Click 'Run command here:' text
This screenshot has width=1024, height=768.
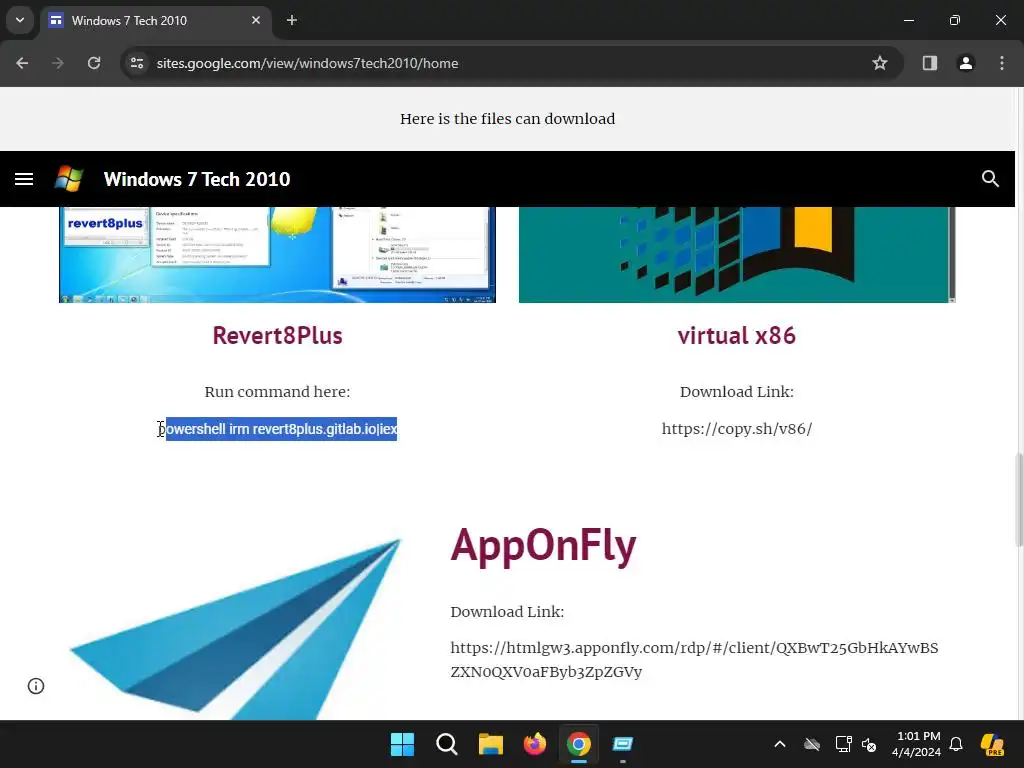click(x=278, y=392)
